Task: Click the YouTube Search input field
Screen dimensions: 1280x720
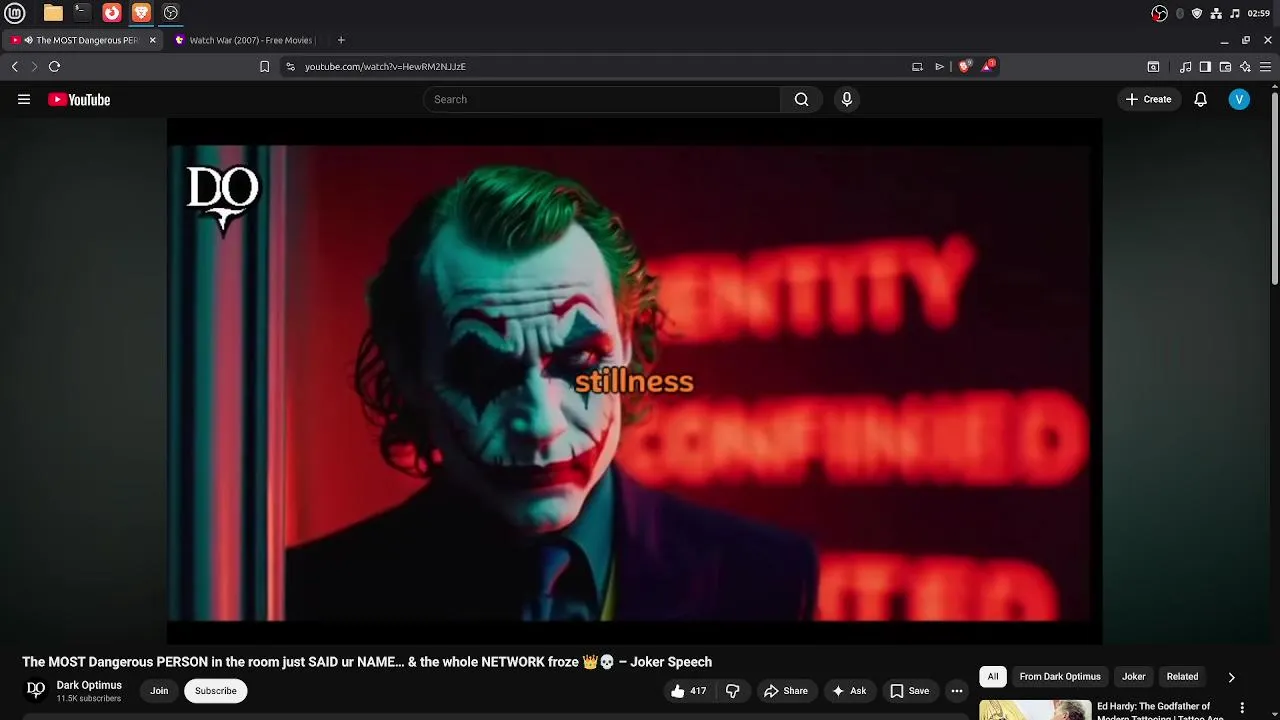Action: click(601, 99)
